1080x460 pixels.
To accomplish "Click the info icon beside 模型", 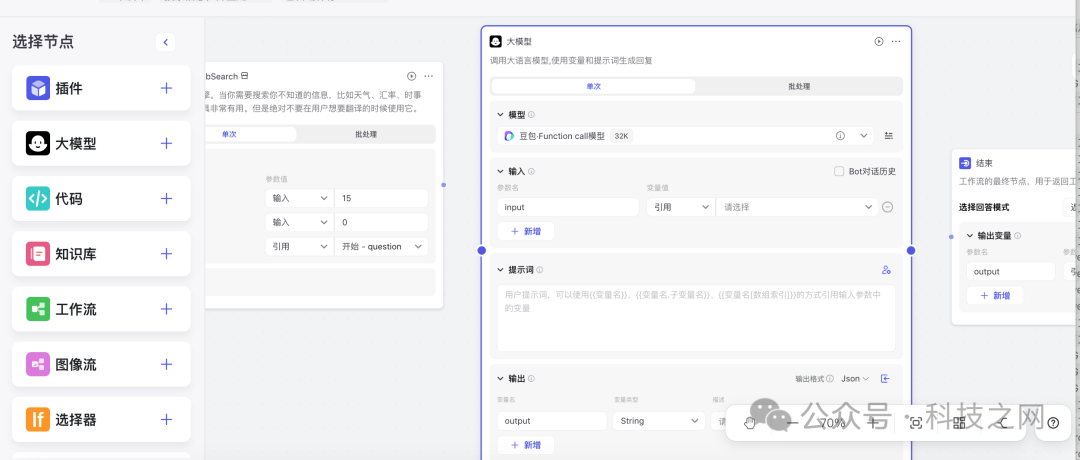I will 531,115.
